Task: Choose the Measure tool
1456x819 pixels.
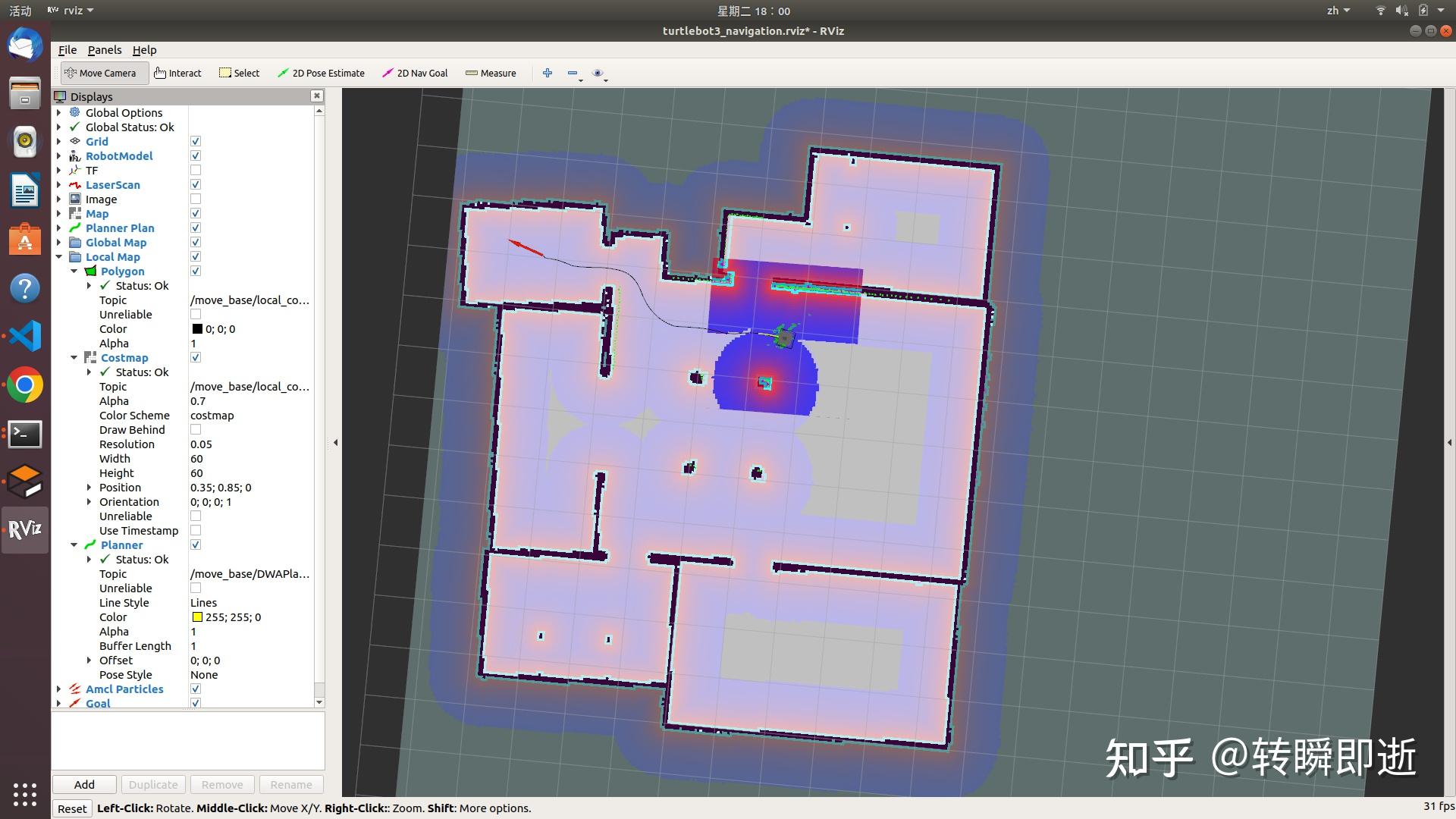Action: (x=491, y=73)
